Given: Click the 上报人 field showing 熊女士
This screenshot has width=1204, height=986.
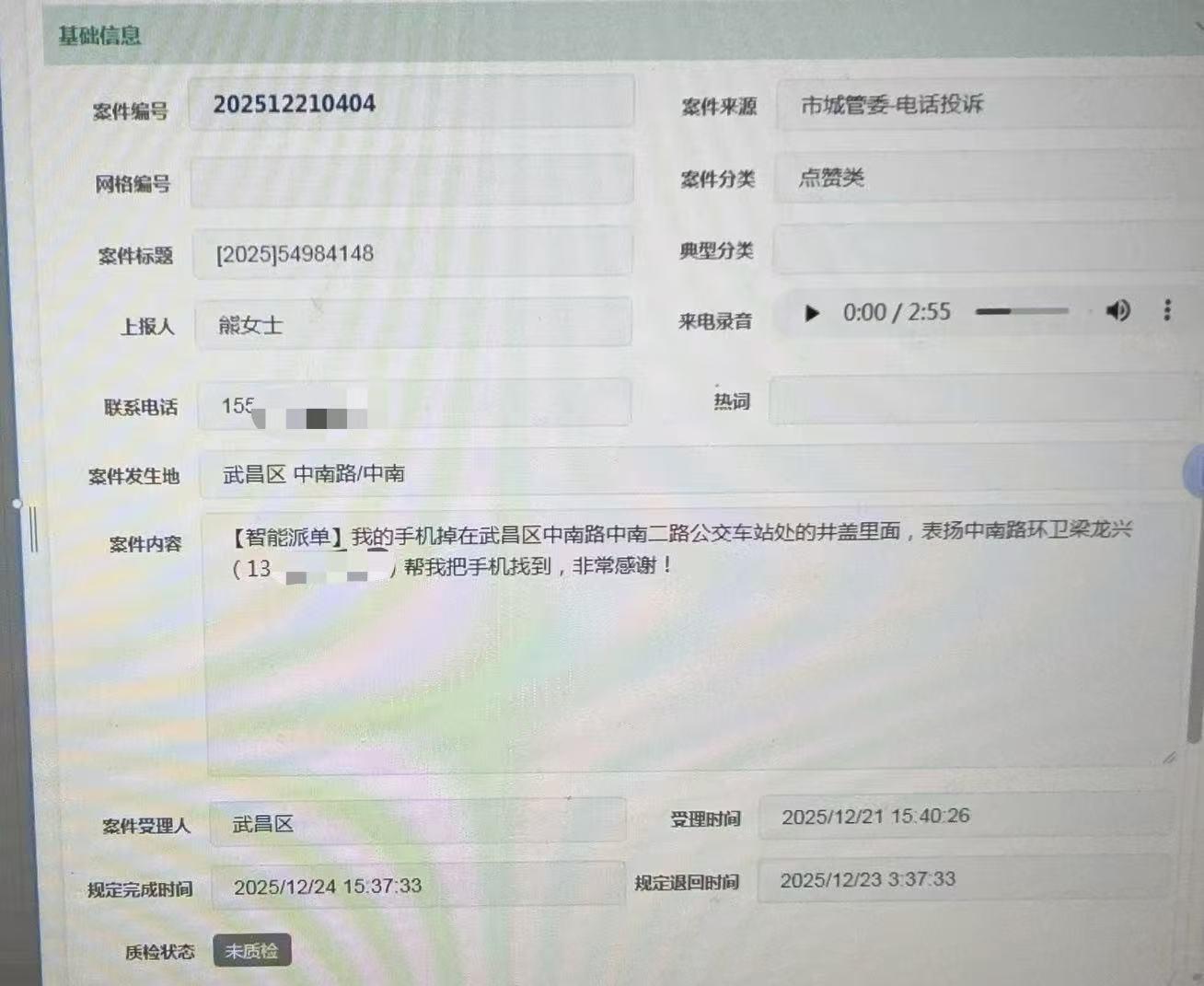Looking at the screenshot, I should [411, 324].
